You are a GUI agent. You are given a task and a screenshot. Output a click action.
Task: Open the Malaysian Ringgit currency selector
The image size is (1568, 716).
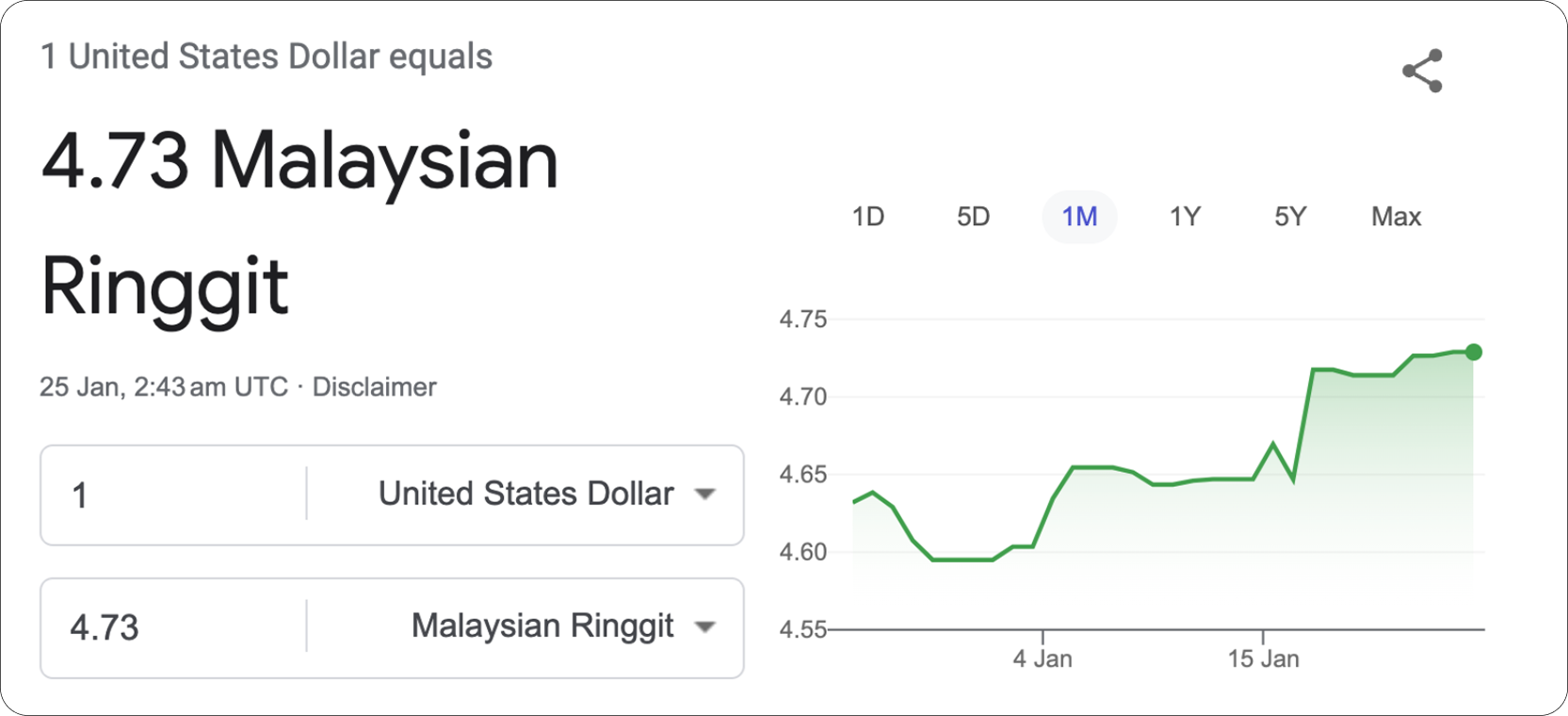pyautogui.click(x=542, y=626)
